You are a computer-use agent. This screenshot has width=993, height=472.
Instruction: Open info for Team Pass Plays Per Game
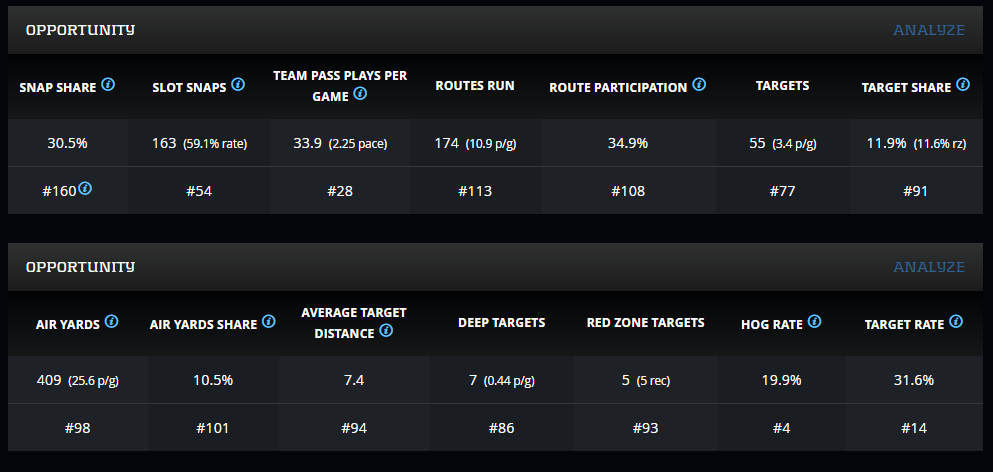[x=360, y=94]
